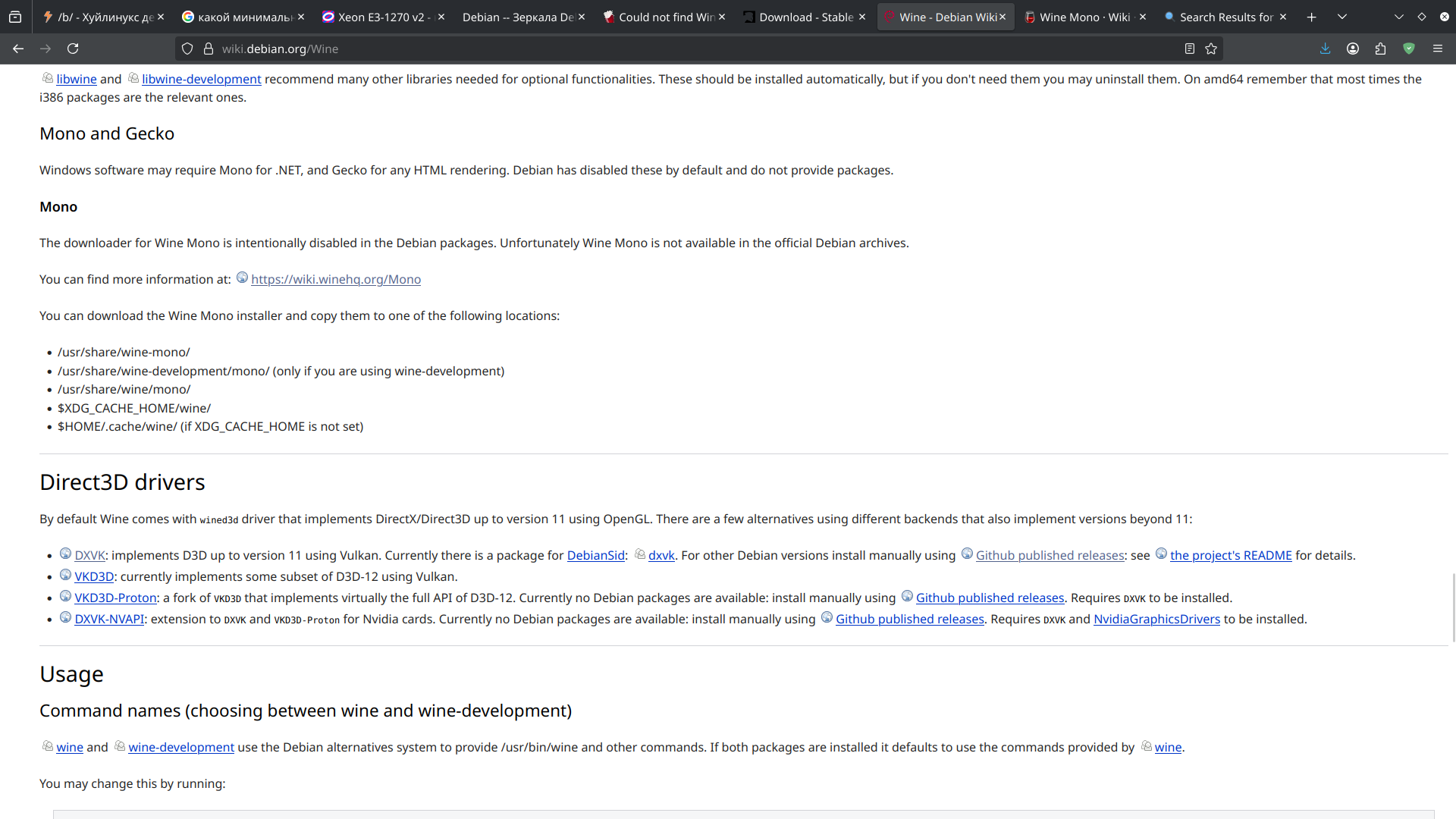Viewport: 1456px width, 819px height.
Task: Bookmark this page with the star icon
Action: coord(1211,49)
